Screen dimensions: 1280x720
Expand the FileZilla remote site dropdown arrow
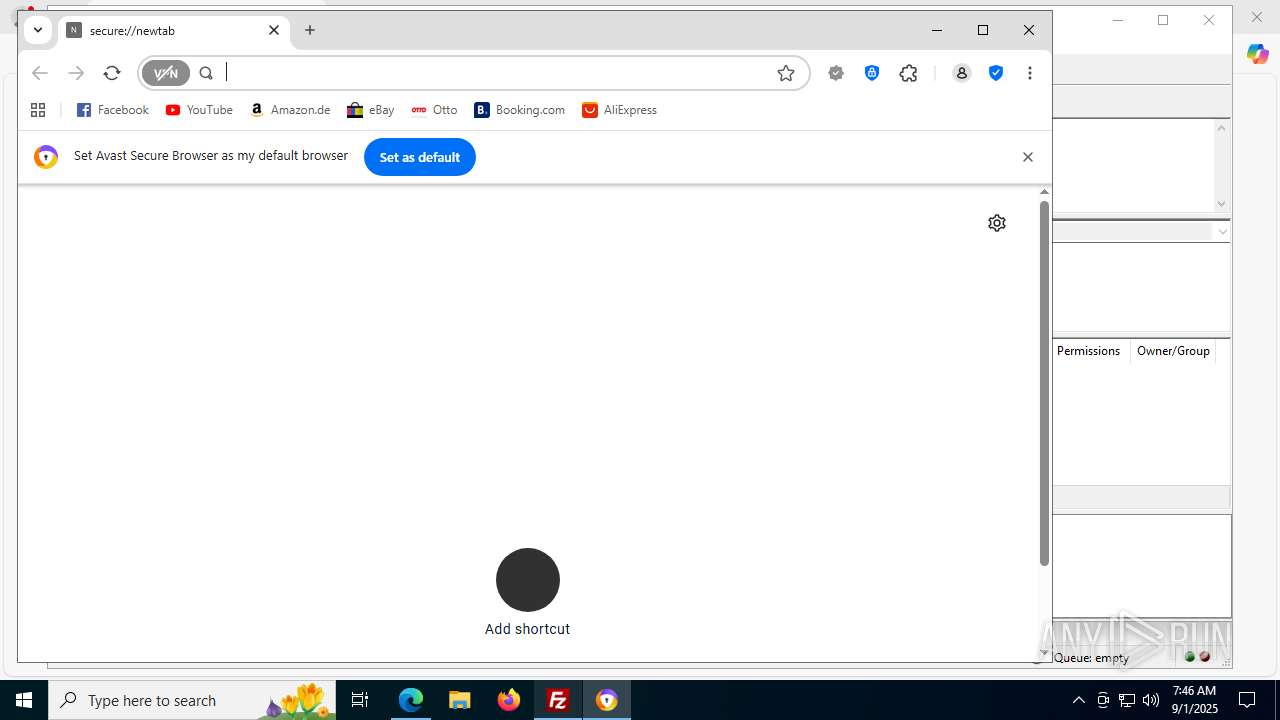pyautogui.click(x=1222, y=232)
